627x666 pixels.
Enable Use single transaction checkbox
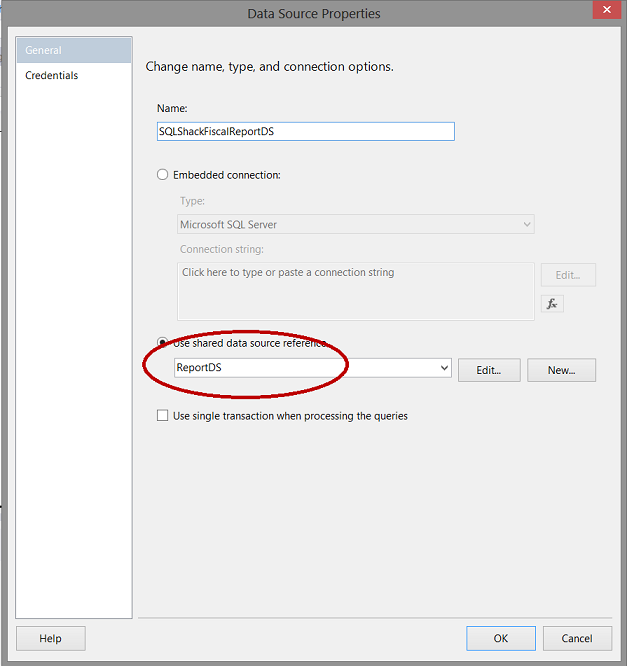(163, 416)
